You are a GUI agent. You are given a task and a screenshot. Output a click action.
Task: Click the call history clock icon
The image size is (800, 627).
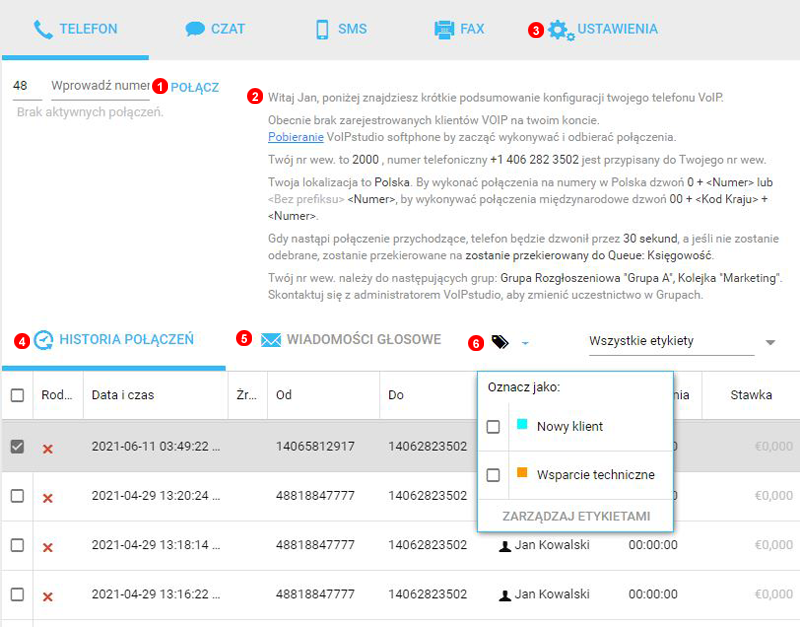click(44, 340)
